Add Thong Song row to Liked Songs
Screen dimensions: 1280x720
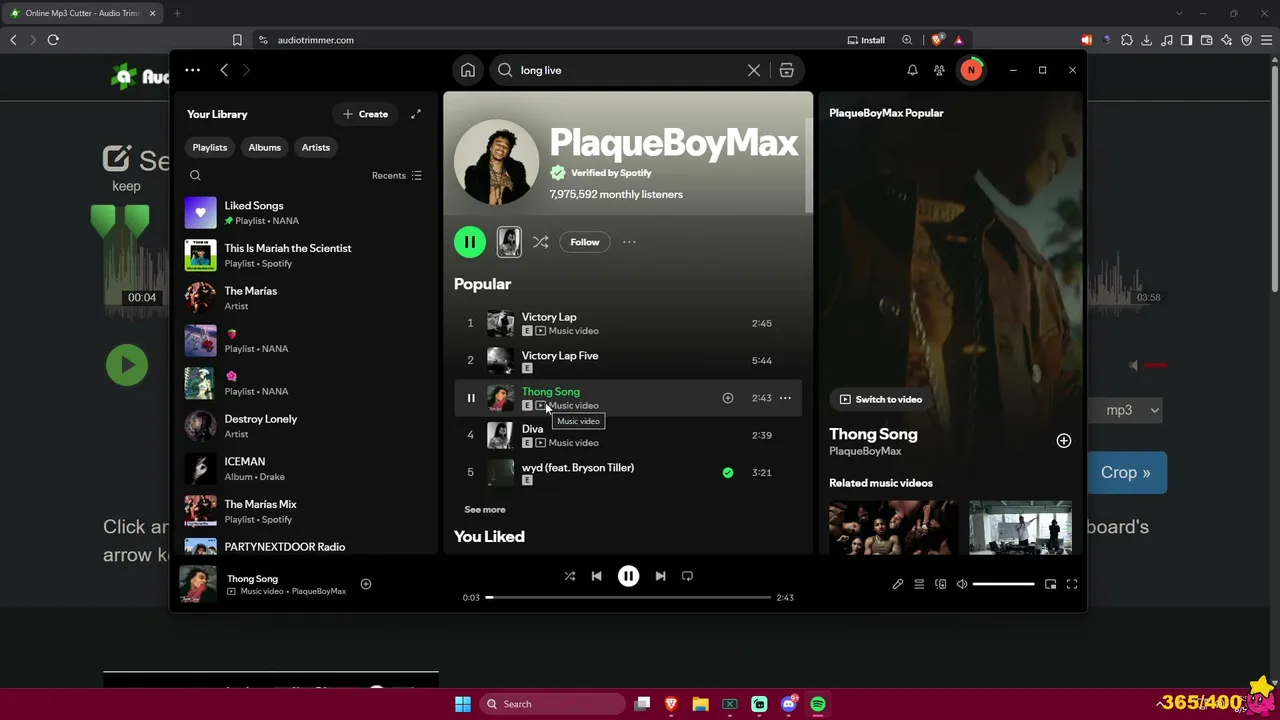coord(728,398)
